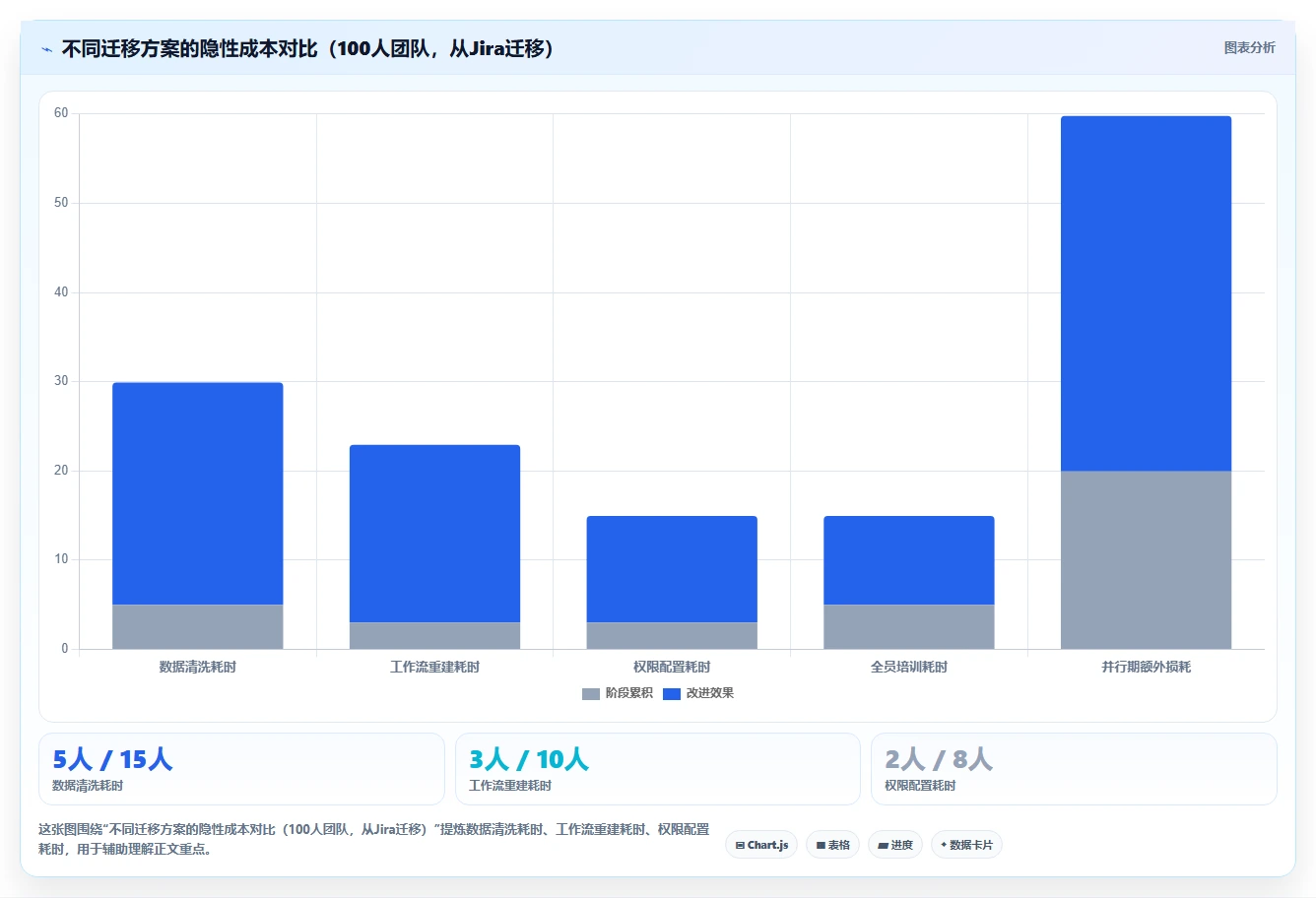Click the blue bar for 权限配置耗时
Viewport: 1316px width, 898px height.
[x=672, y=569]
